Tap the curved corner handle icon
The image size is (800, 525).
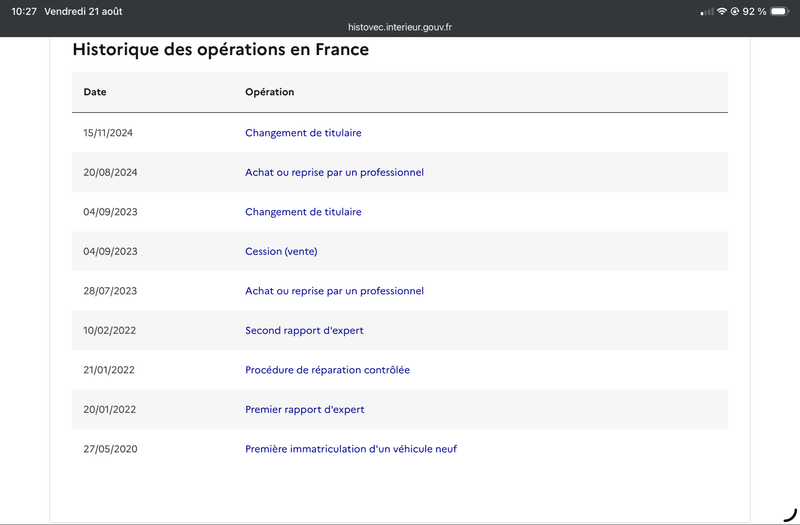pos(790,515)
